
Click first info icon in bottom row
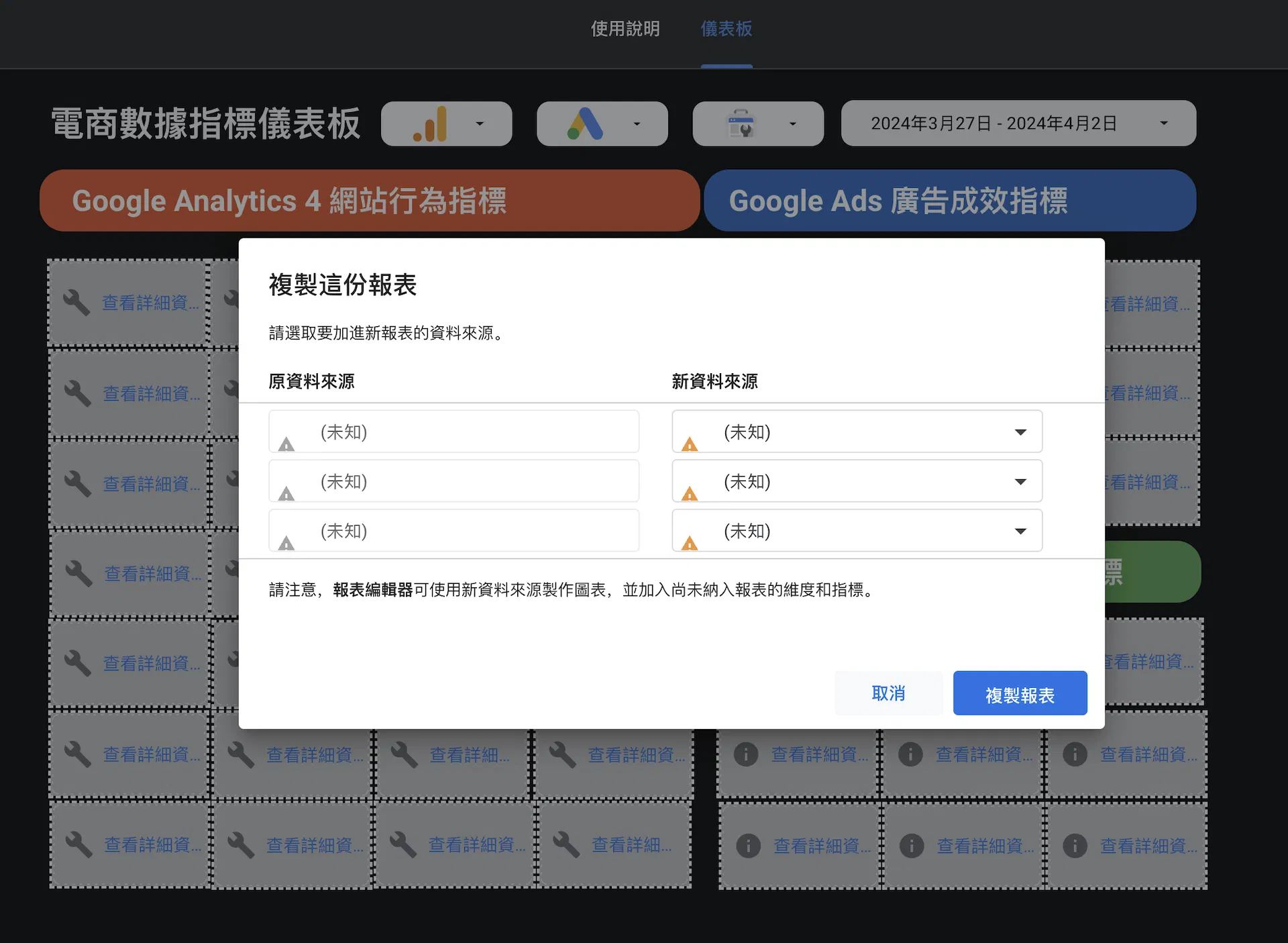tap(749, 846)
